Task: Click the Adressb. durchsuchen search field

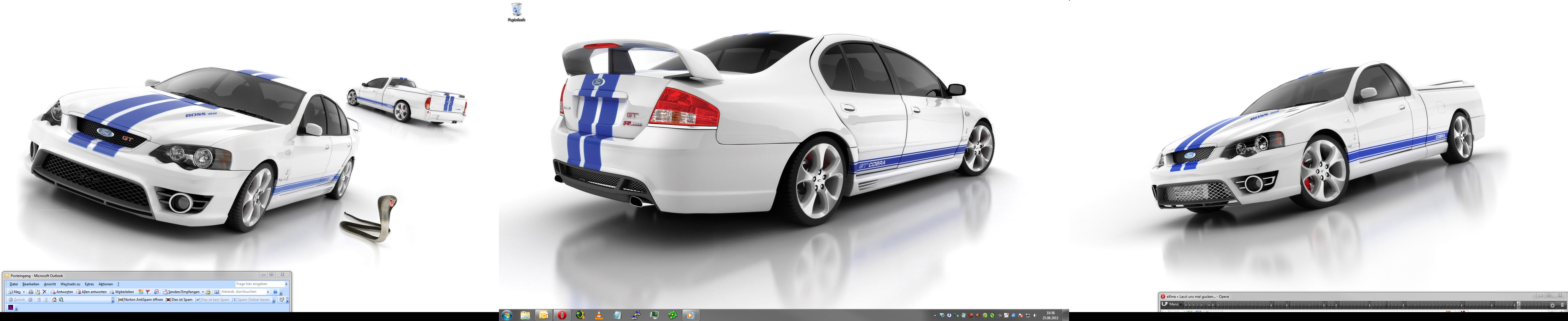Action: point(245,292)
